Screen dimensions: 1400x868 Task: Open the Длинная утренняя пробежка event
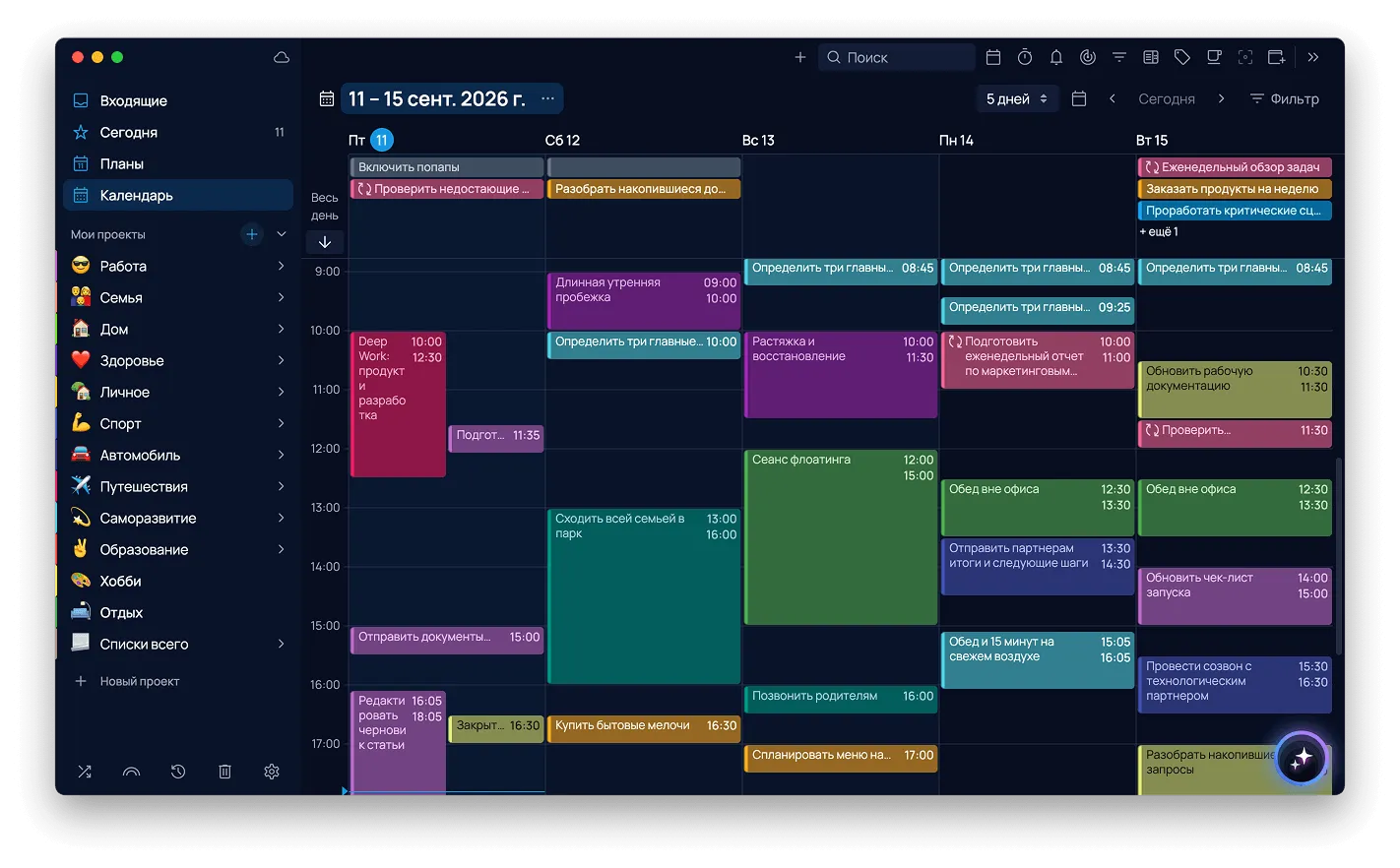pos(644,301)
